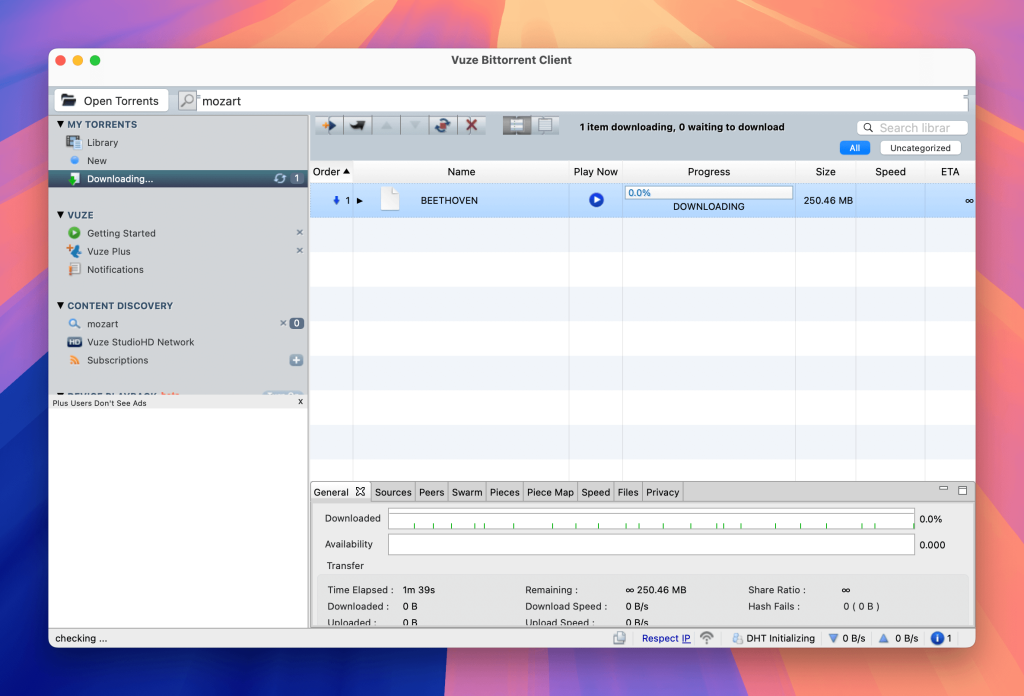Click the search magnifier icon beside mozart
Image resolution: width=1024 pixels, height=696 pixels.
point(187,101)
